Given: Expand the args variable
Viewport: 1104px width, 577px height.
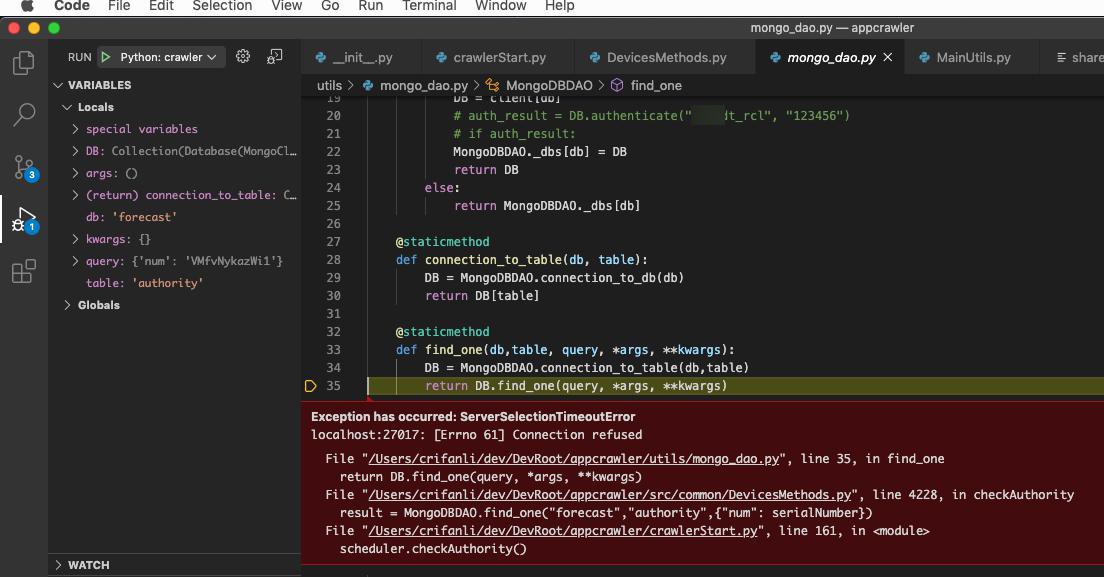Looking at the screenshot, I should (x=75, y=173).
